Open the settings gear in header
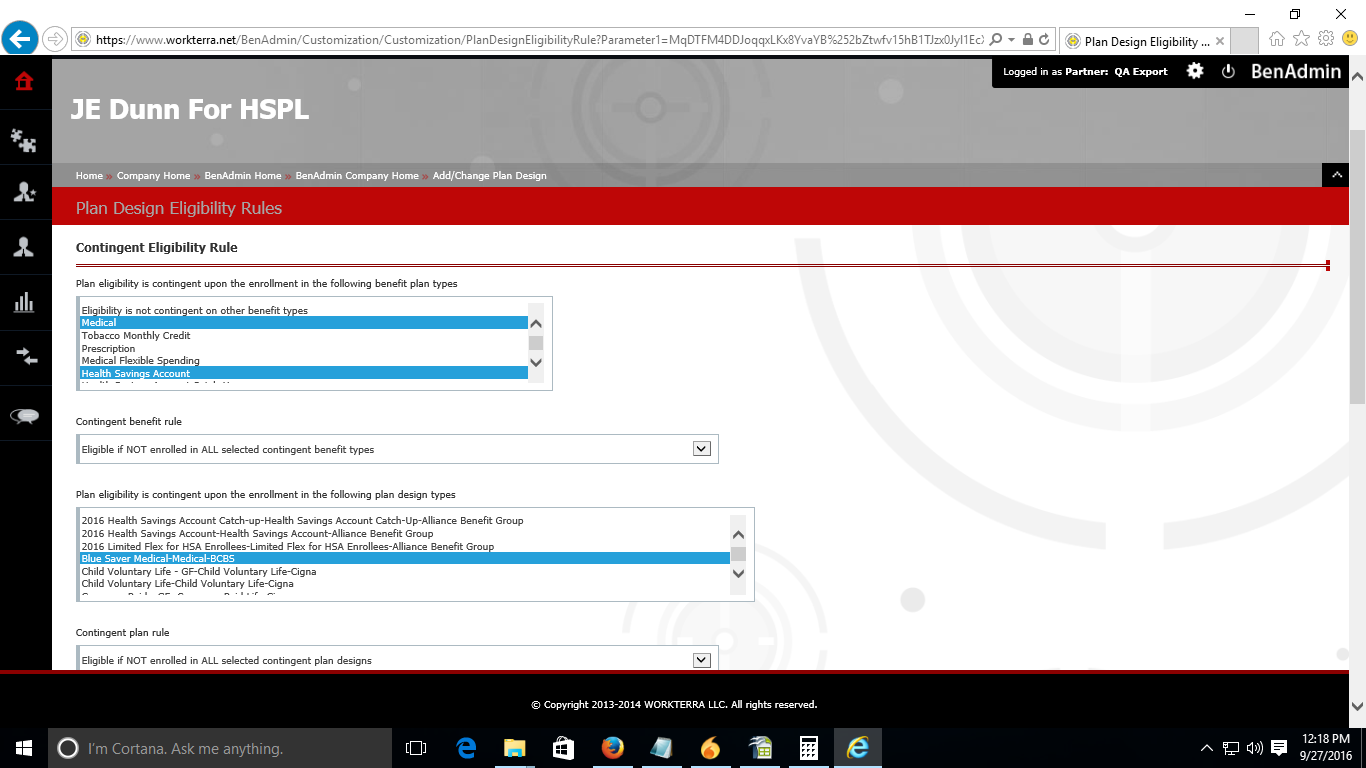 (1195, 71)
